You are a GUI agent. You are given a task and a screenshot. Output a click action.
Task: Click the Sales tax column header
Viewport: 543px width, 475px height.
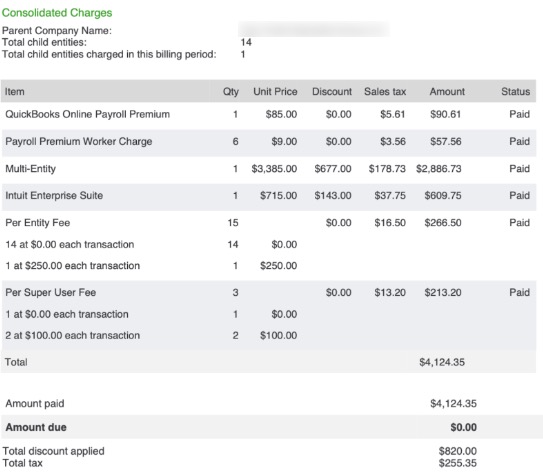click(385, 92)
